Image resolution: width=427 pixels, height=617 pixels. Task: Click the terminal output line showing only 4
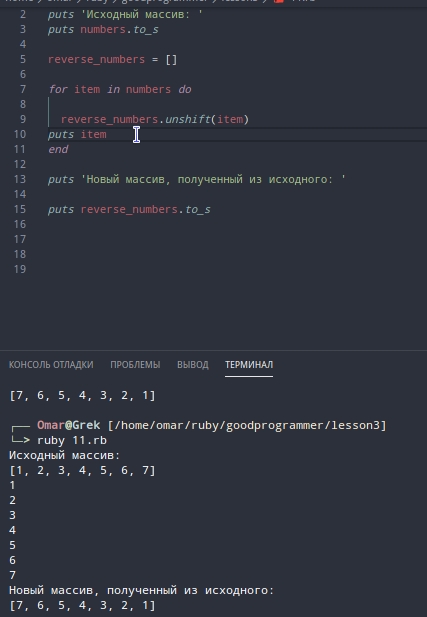pos(12,530)
